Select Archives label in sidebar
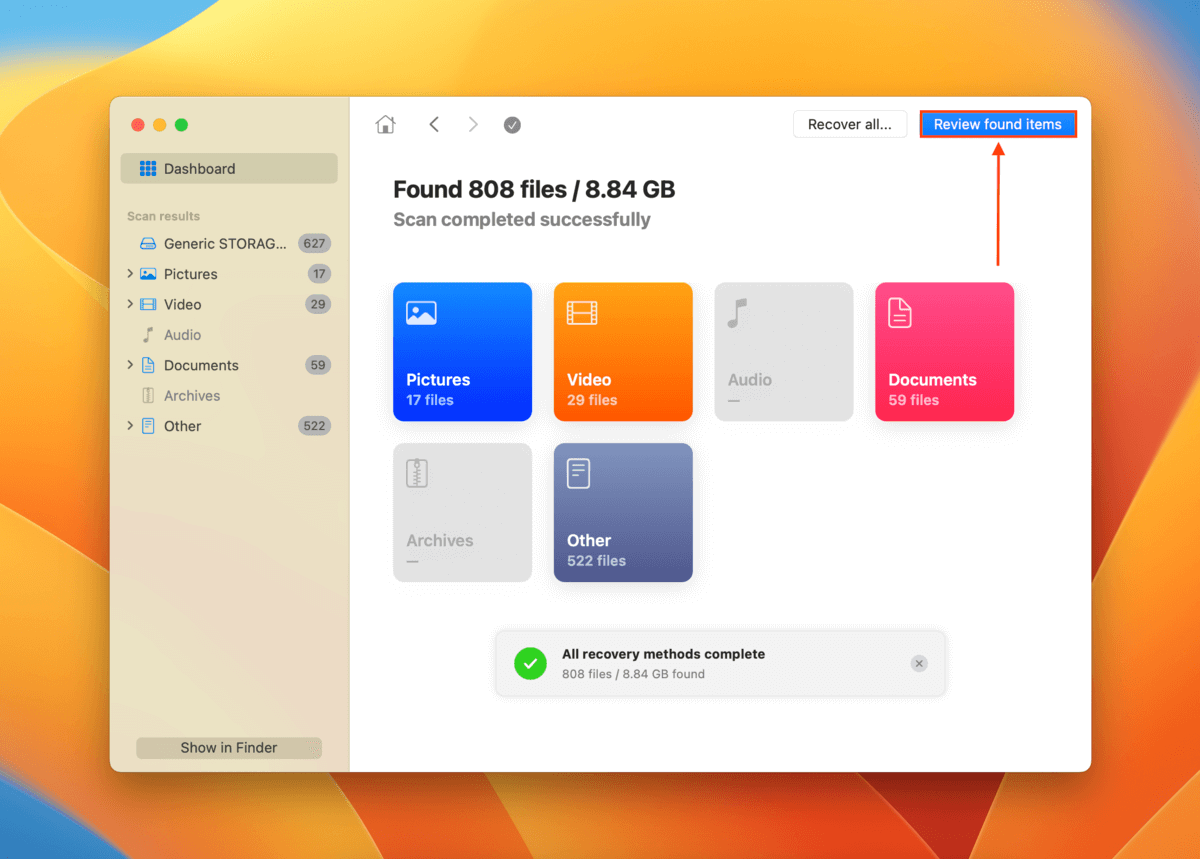Screen dimensions: 1200x859 pos(192,396)
